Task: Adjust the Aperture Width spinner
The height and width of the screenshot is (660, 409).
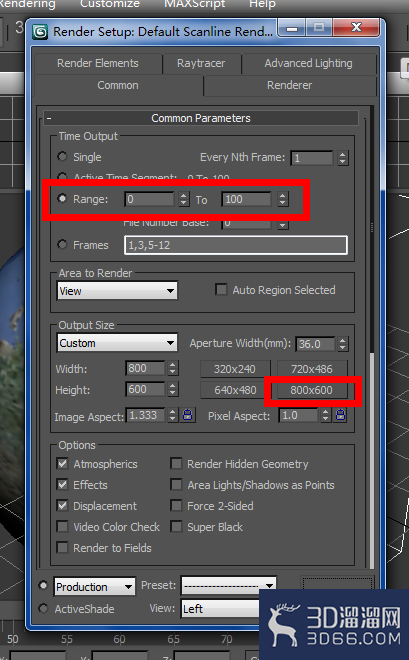Action: tap(343, 344)
